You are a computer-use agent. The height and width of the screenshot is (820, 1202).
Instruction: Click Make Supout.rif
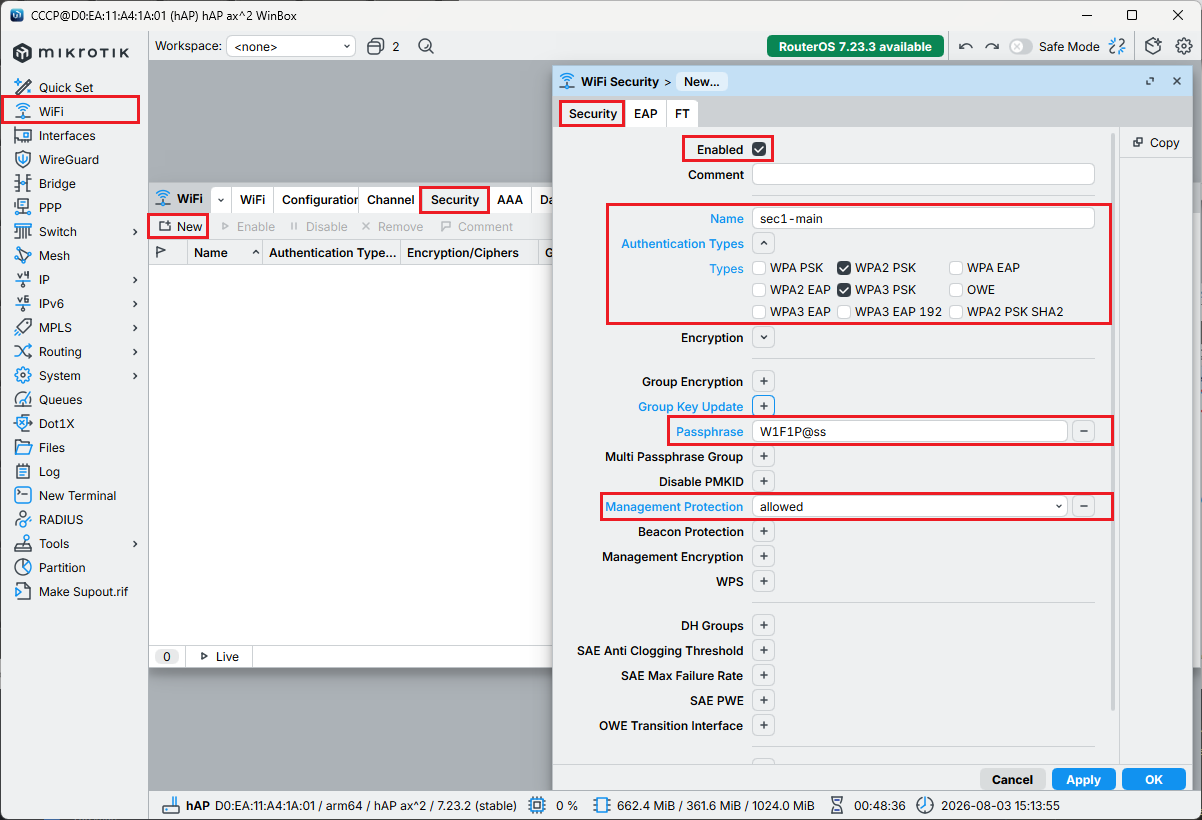83,591
